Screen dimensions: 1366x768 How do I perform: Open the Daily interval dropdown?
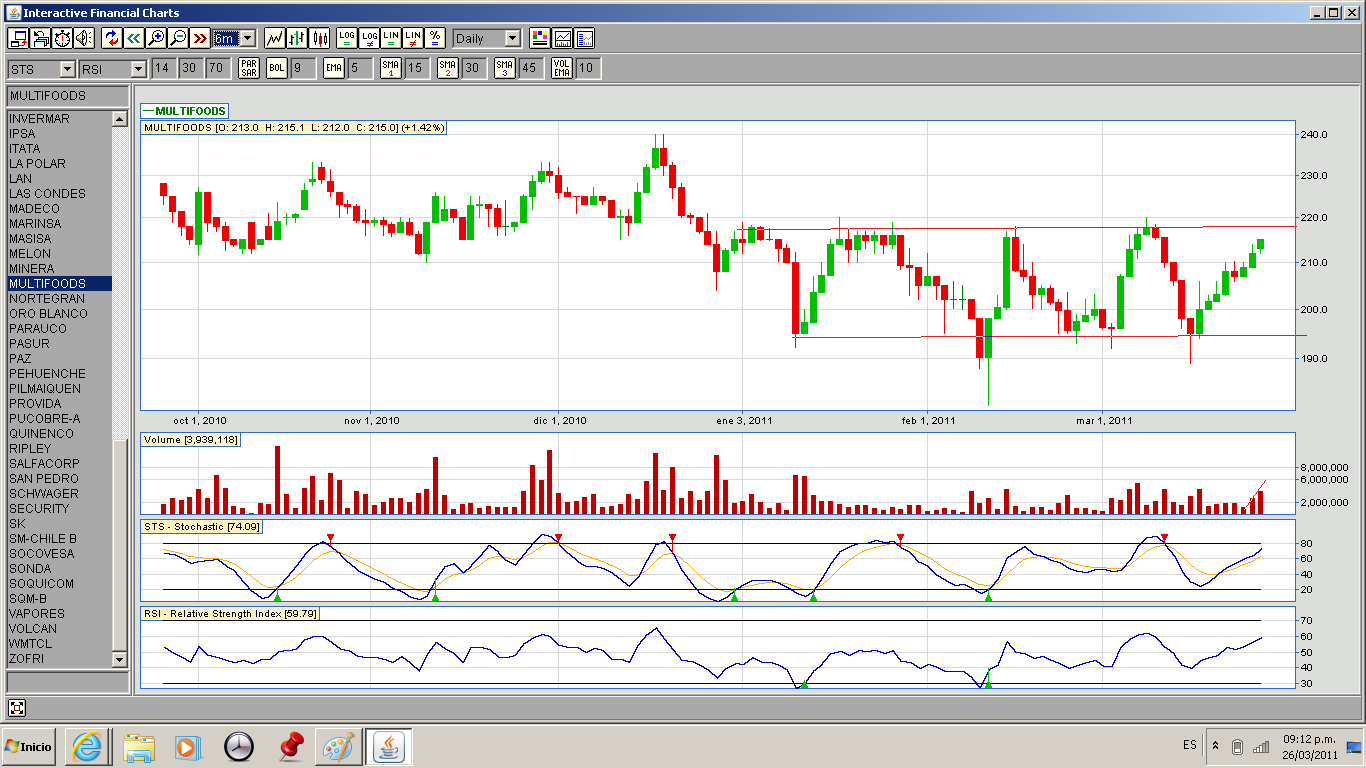click(512, 38)
